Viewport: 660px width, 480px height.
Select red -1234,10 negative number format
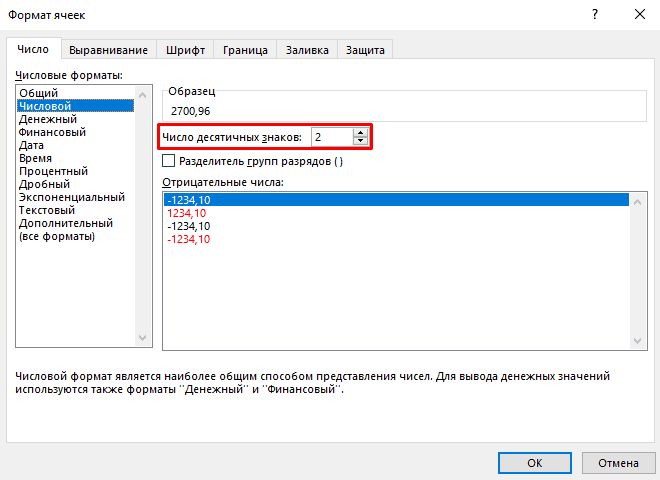pyautogui.click(x=189, y=240)
